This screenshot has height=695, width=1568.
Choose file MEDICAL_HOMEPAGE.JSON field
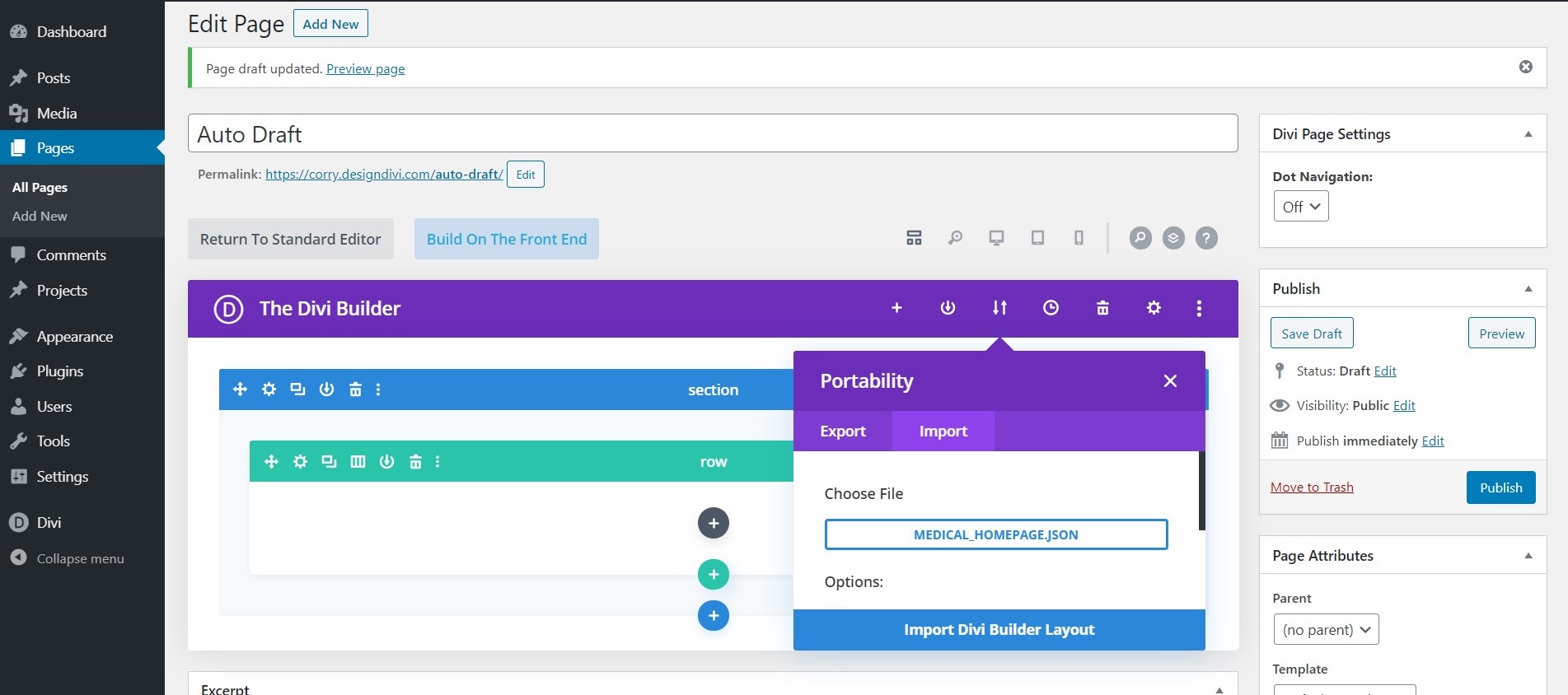coord(996,534)
